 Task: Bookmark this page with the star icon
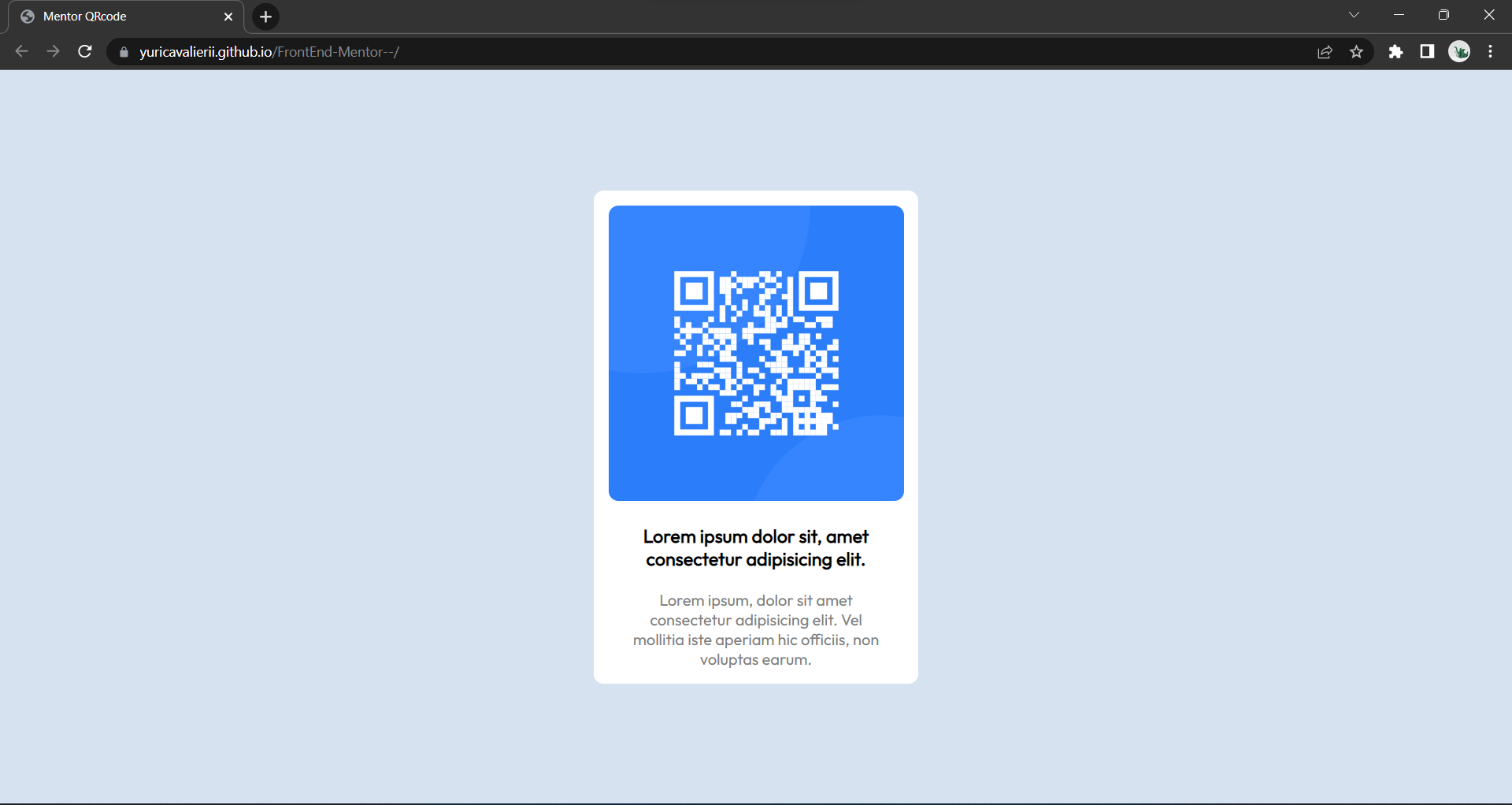[1356, 52]
